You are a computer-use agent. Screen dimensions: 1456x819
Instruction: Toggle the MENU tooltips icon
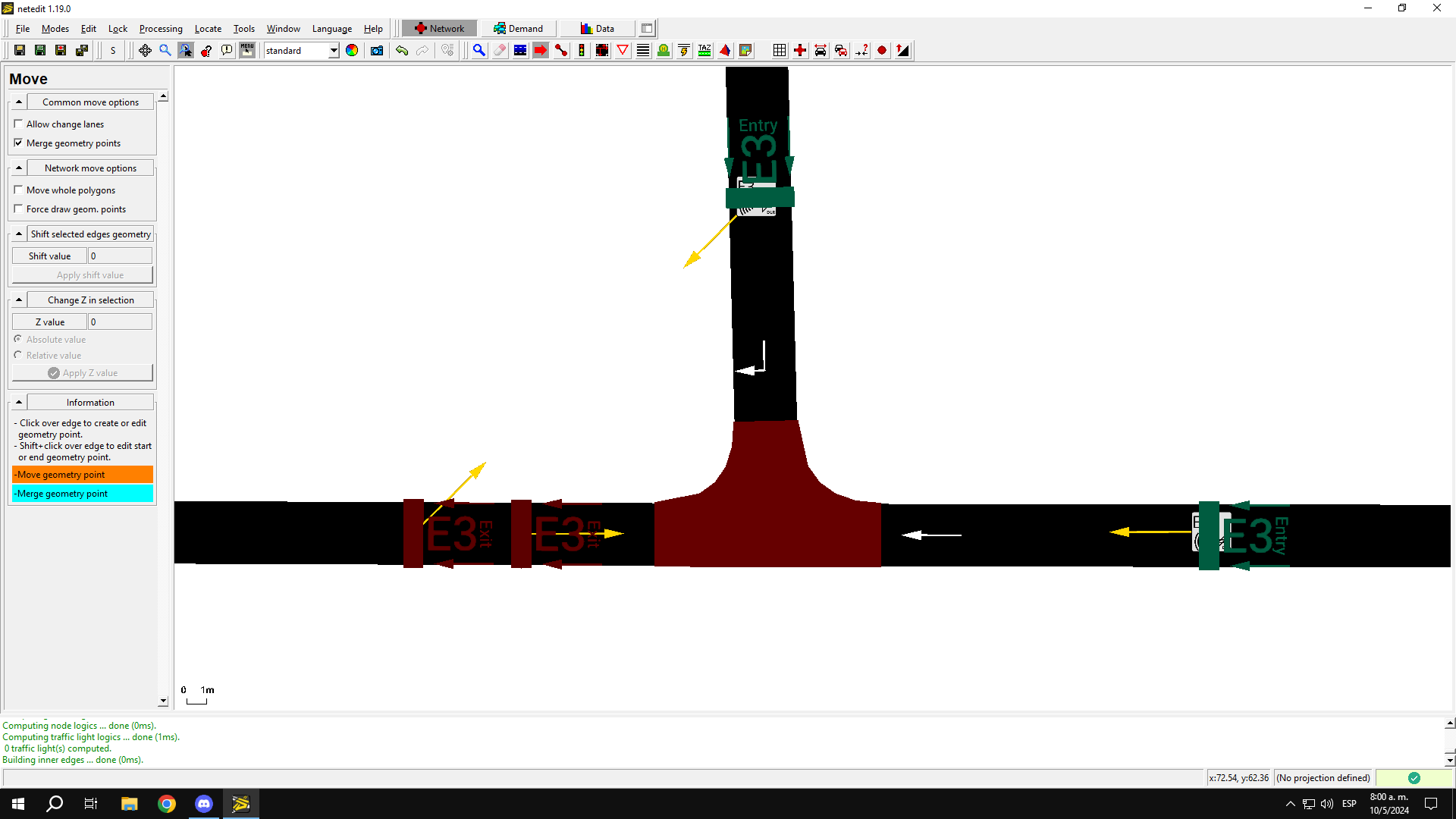(247, 50)
